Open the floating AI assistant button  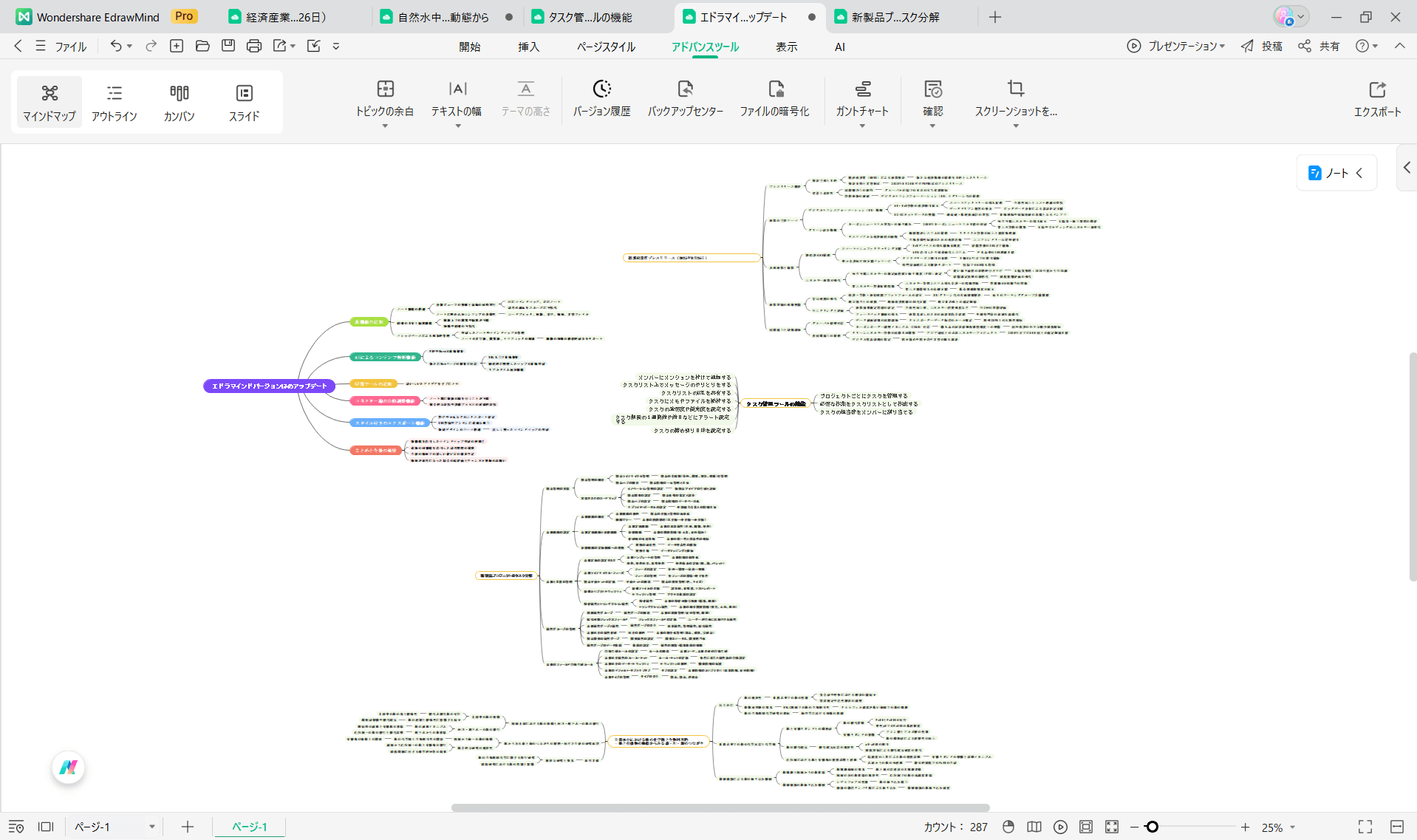(69, 768)
